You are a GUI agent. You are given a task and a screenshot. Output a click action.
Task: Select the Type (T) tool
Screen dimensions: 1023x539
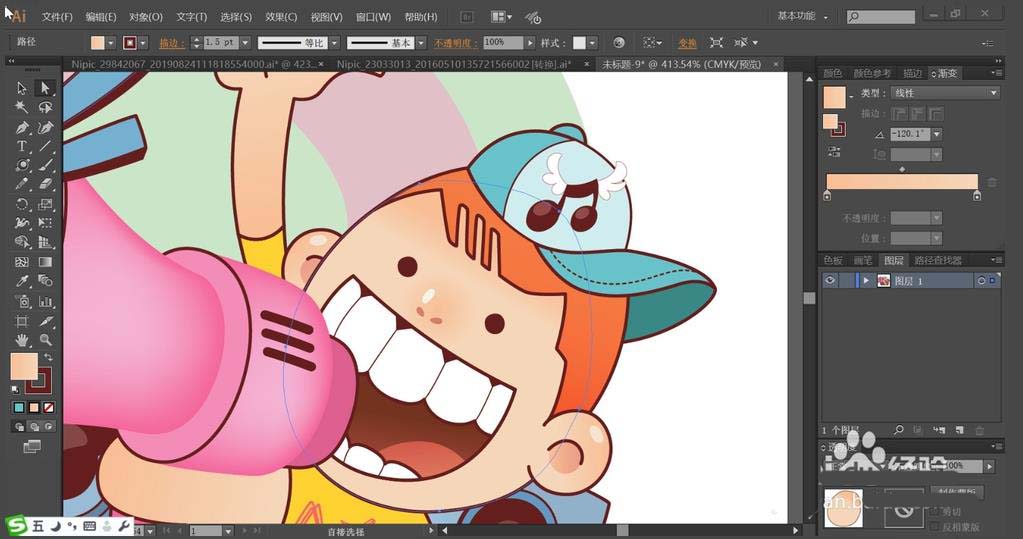click(22, 146)
